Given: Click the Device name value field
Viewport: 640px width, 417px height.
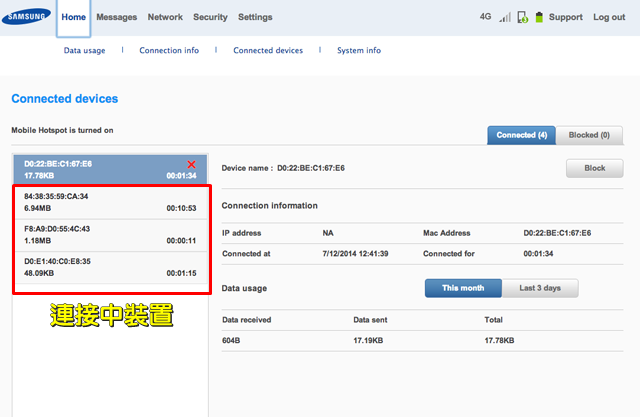Looking at the screenshot, I should pyautogui.click(x=311, y=168).
